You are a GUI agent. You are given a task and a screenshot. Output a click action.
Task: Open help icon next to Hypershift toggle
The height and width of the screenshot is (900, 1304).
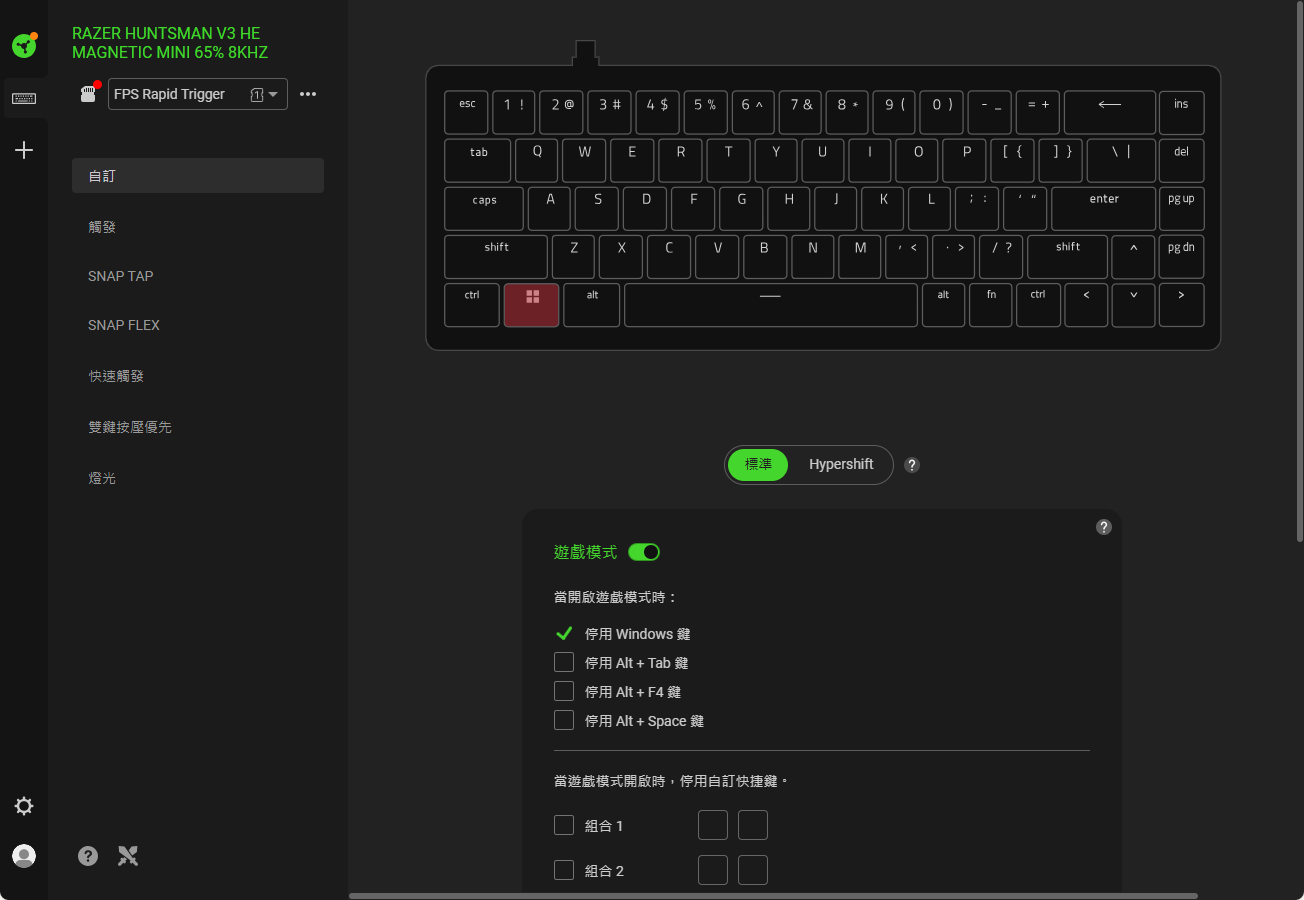click(912, 465)
